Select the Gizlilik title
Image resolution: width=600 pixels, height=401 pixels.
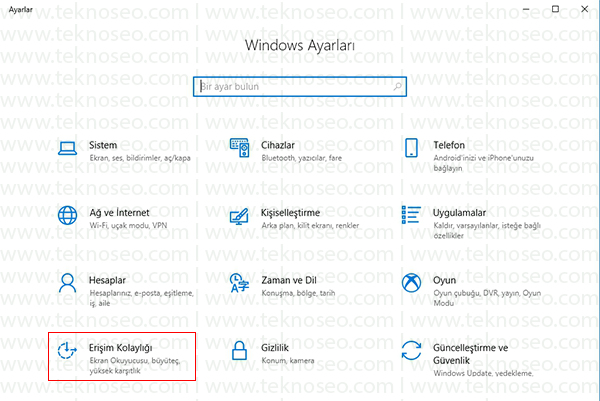tap(275, 348)
